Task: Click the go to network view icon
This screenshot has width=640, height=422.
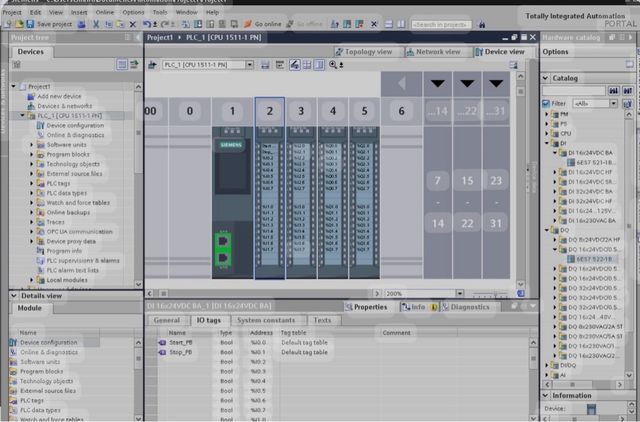Action: 152,65
